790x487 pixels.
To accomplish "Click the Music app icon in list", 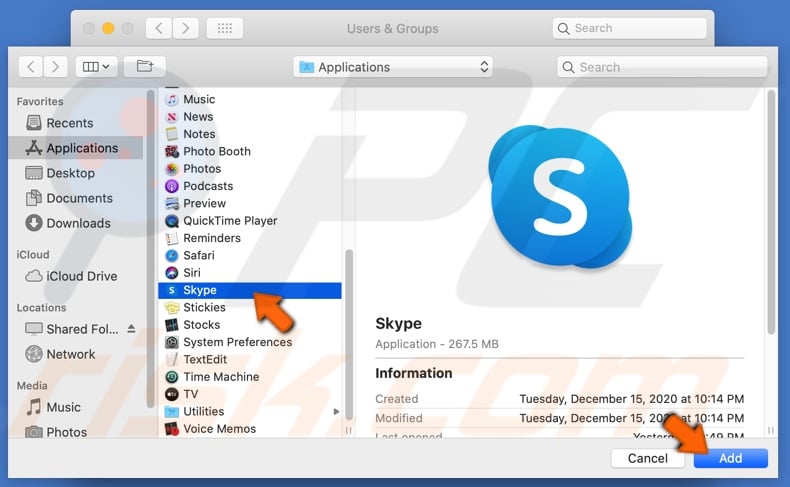I will tap(172, 99).
